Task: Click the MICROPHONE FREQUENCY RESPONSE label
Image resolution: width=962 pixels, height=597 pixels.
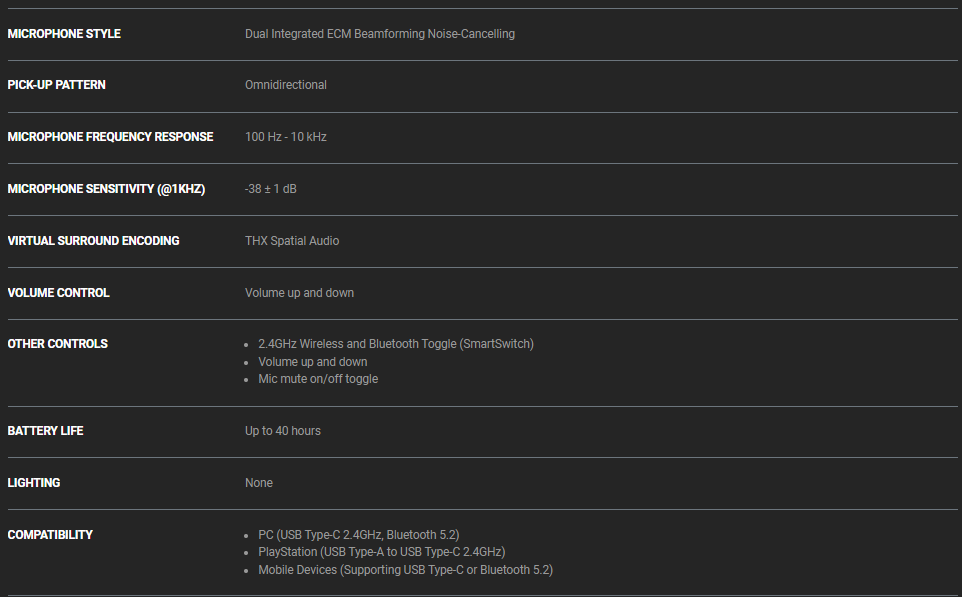Action: coord(110,137)
